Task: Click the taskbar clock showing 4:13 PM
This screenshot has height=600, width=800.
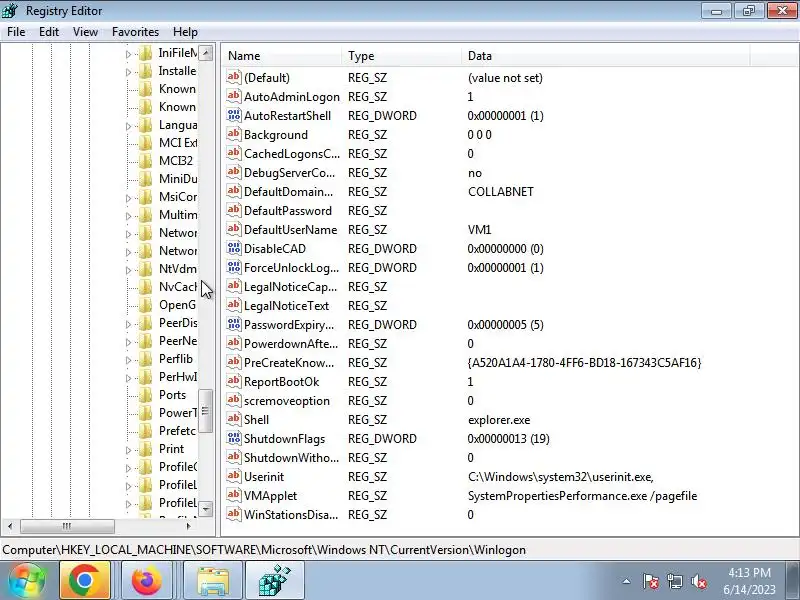Action: pyautogui.click(x=749, y=581)
